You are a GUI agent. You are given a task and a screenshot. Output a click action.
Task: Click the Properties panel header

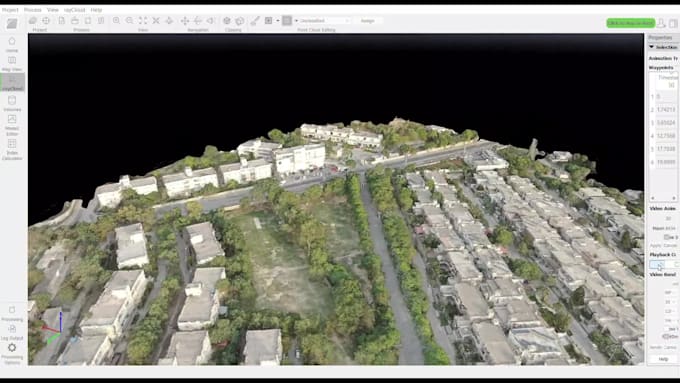[x=663, y=38]
